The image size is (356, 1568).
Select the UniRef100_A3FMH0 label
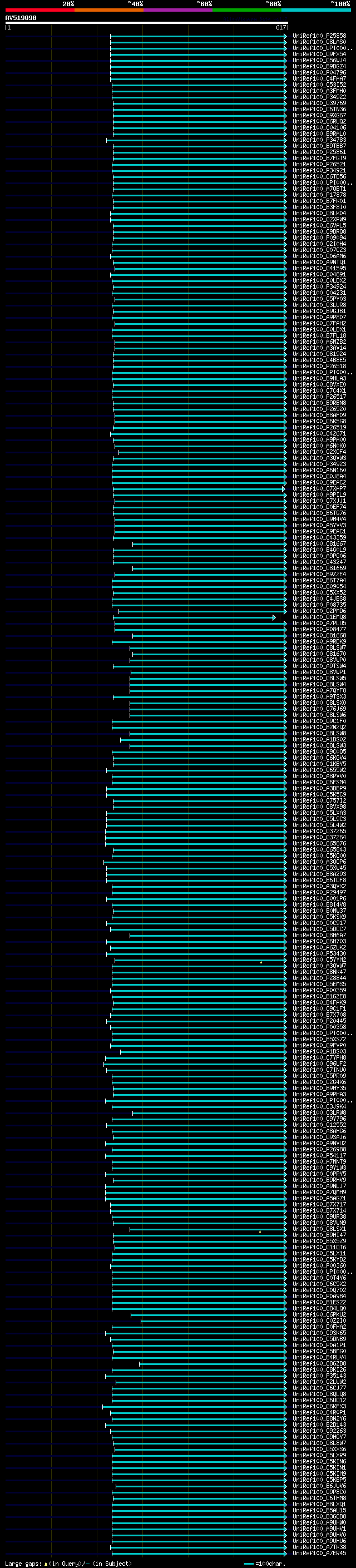[319, 91]
